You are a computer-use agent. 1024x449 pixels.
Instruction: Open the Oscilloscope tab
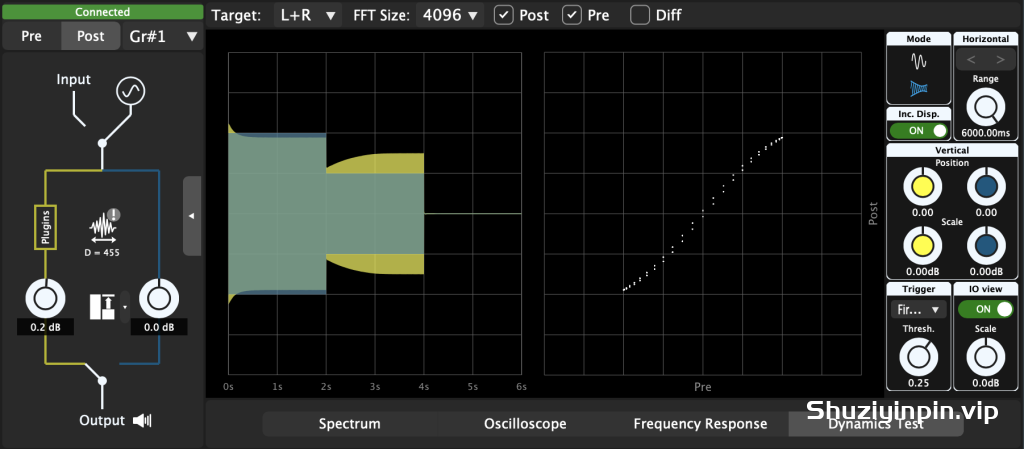tap(525, 424)
